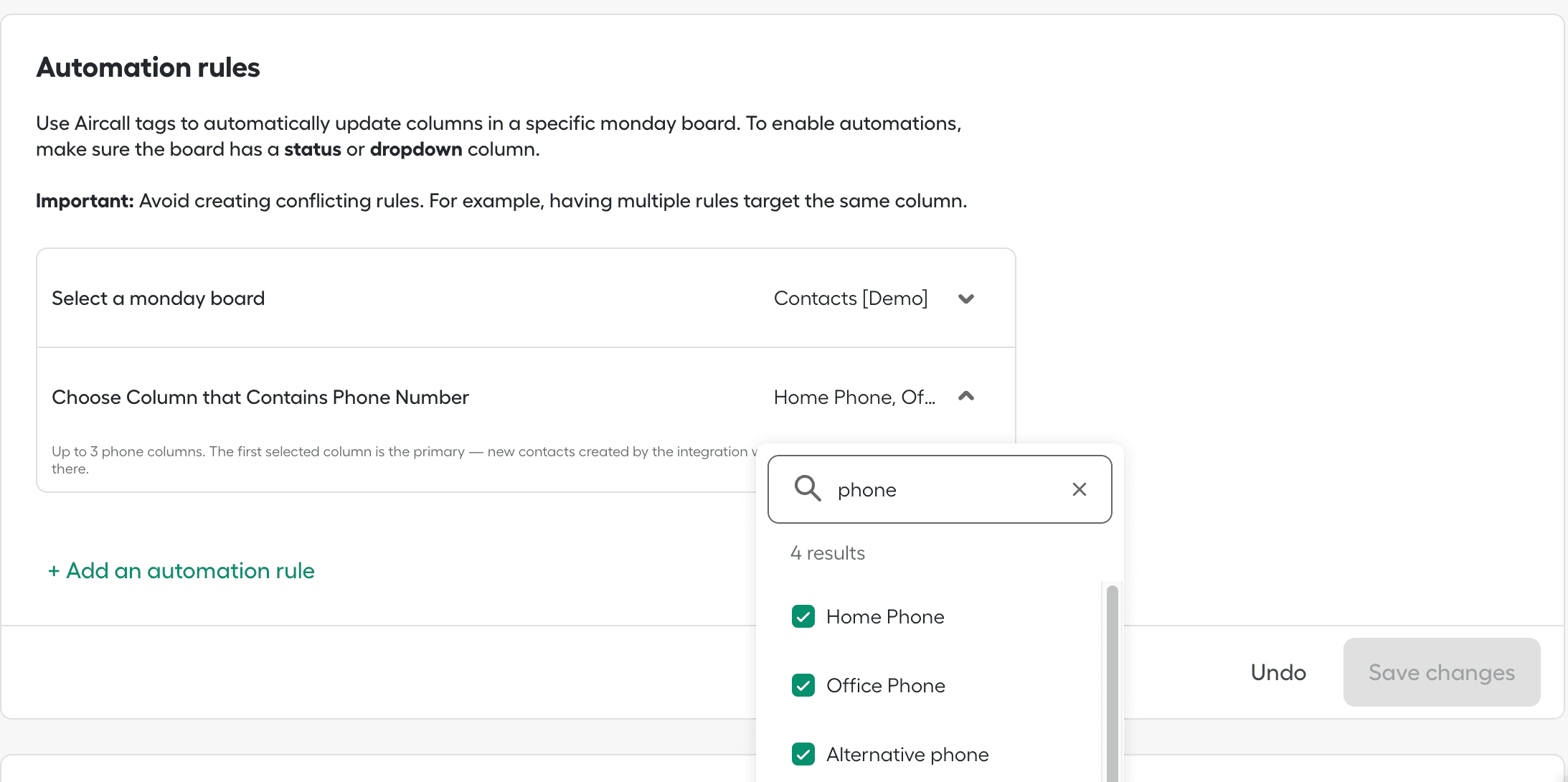Collapse the phone column dropdown chevron

966,396
